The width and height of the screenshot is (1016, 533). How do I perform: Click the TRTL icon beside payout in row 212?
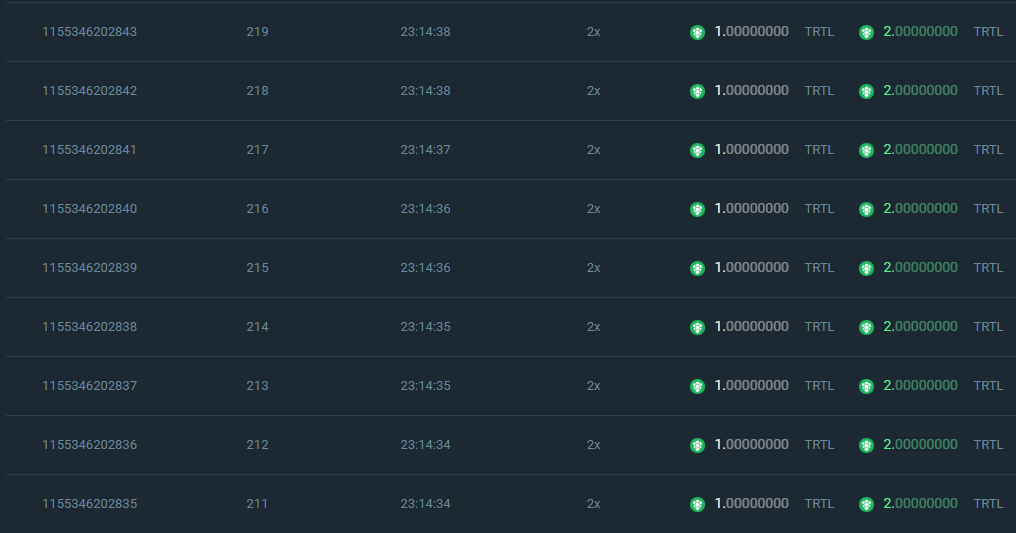coord(866,445)
